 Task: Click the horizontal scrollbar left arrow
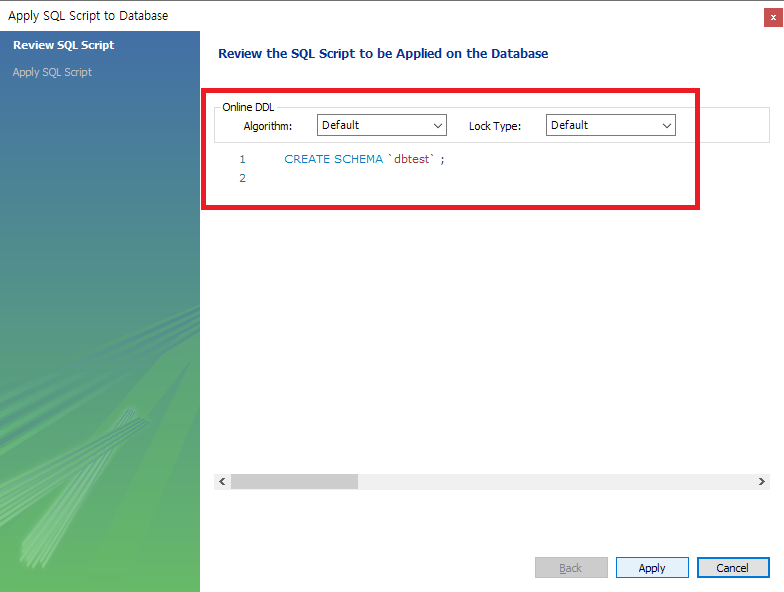[222, 482]
